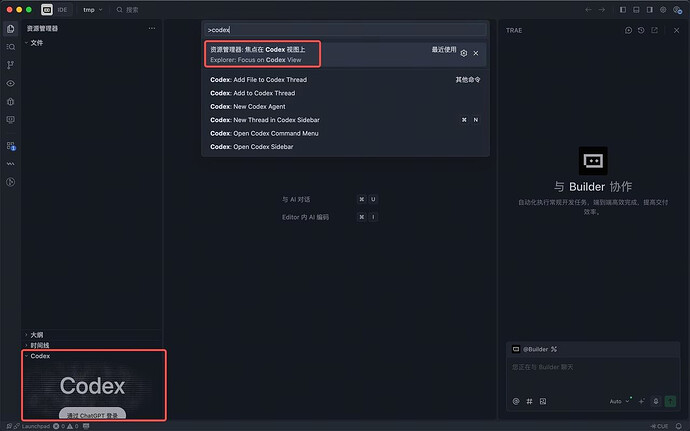Open the Run and Debug icon
Viewport: 690px width, 431px height.
pyautogui.click(x=11, y=182)
